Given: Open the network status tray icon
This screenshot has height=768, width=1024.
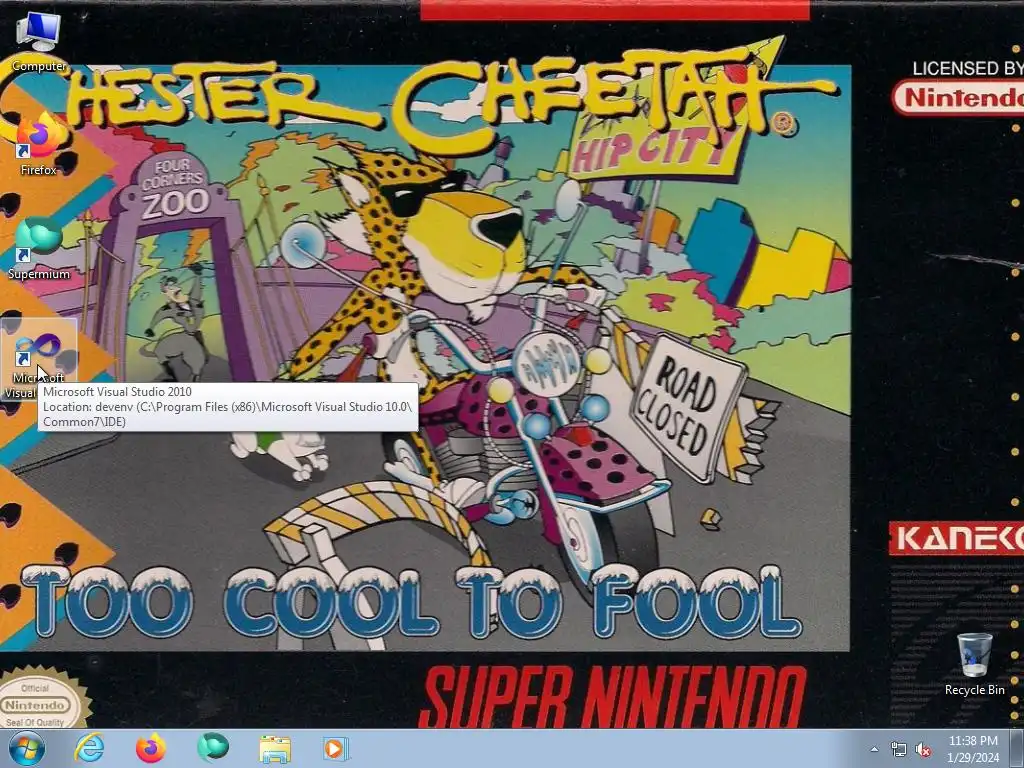Looking at the screenshot, I should [899, 750].
